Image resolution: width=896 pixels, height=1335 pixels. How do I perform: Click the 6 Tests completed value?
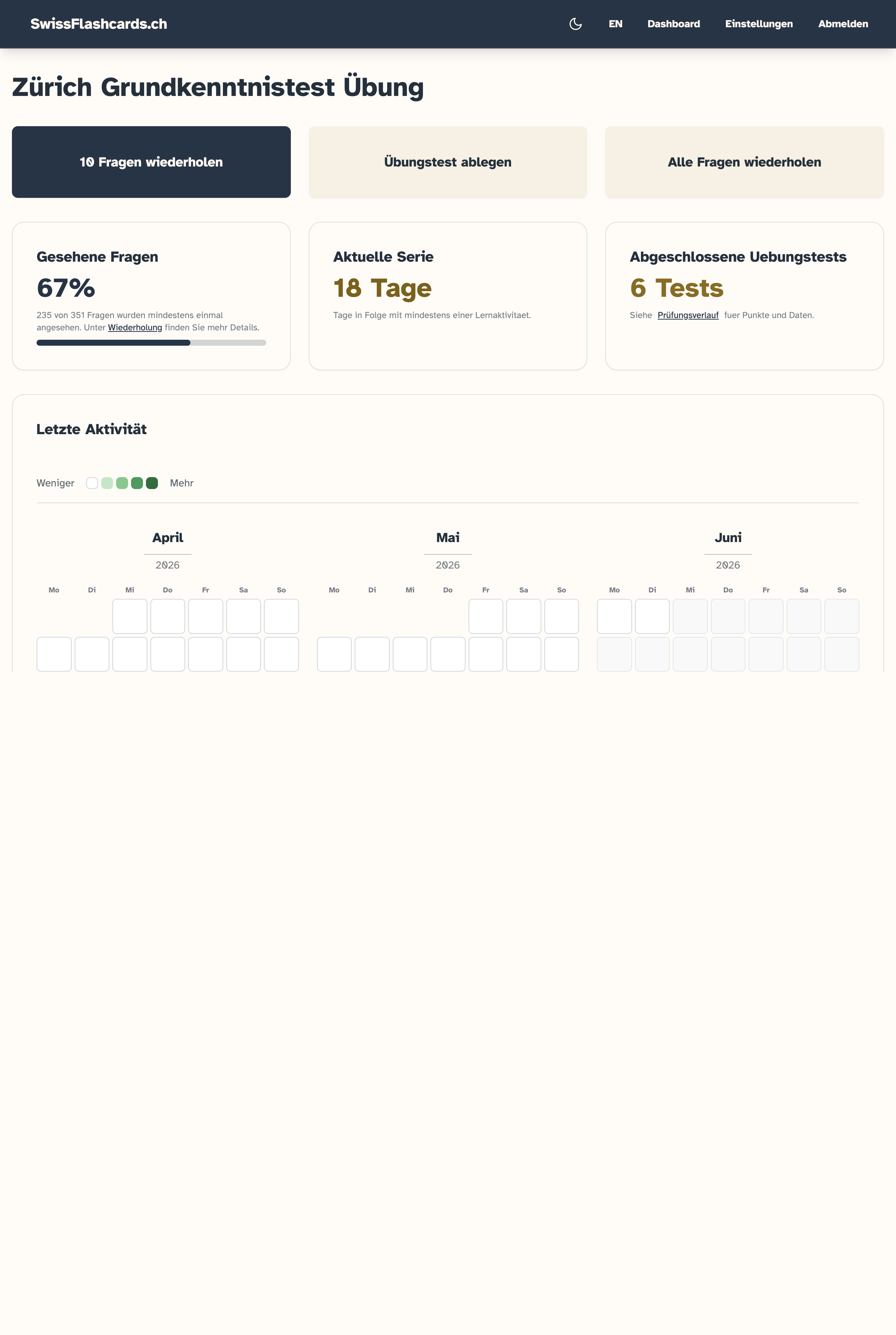[676, 288]
